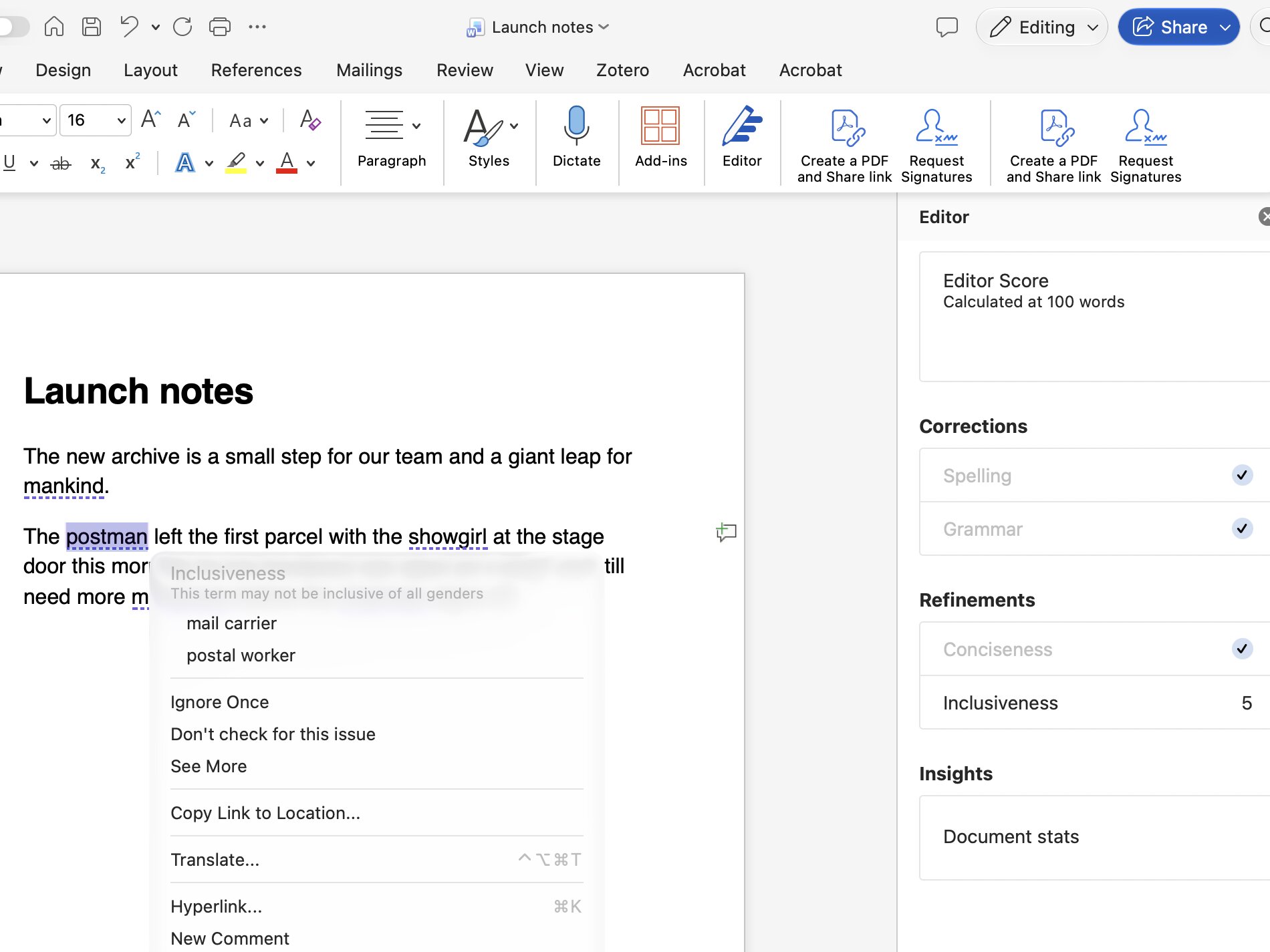Switch to the Mailings tab
The image size is (1270, 952).
tap(369, 70)
